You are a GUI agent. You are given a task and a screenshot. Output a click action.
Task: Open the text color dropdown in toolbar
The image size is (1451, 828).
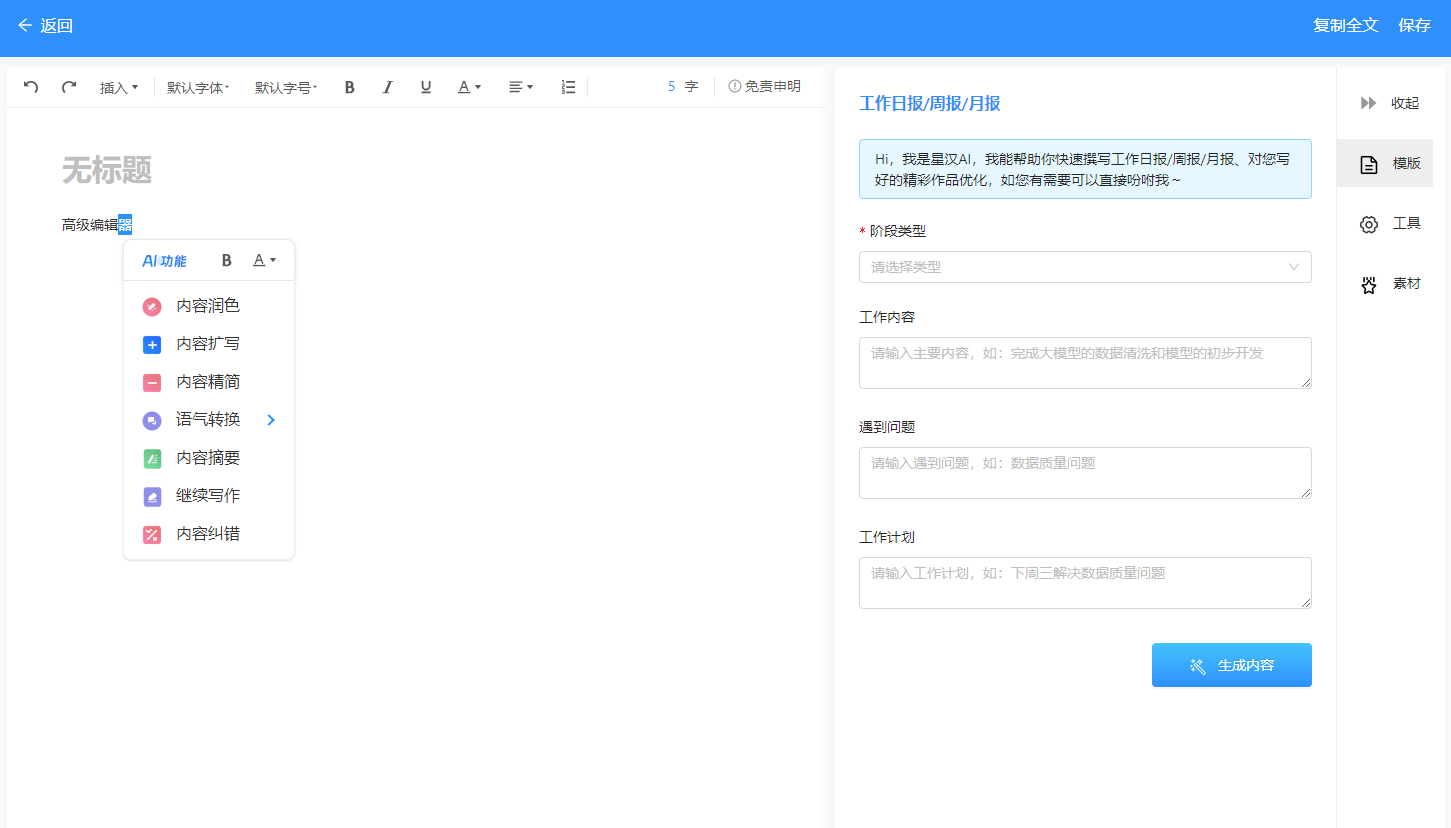(x=470, y=87)
